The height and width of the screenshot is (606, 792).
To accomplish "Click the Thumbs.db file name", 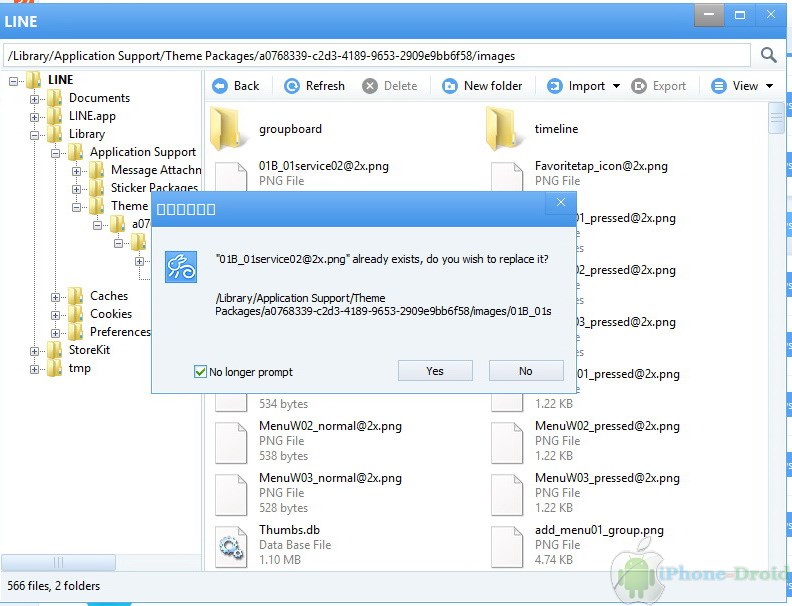I will 289,530.
